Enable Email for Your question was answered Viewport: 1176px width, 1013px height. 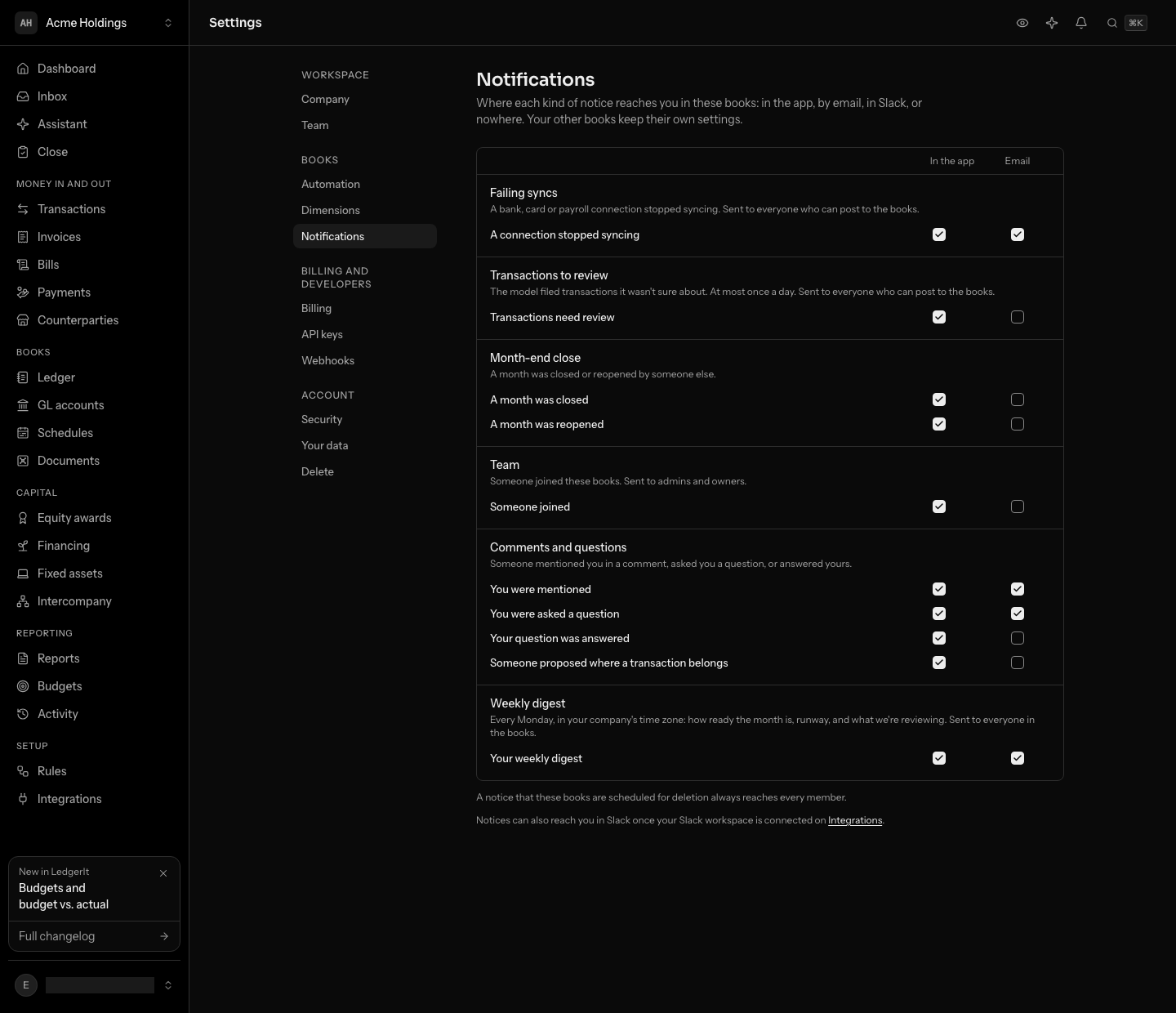click(1018, 638)
